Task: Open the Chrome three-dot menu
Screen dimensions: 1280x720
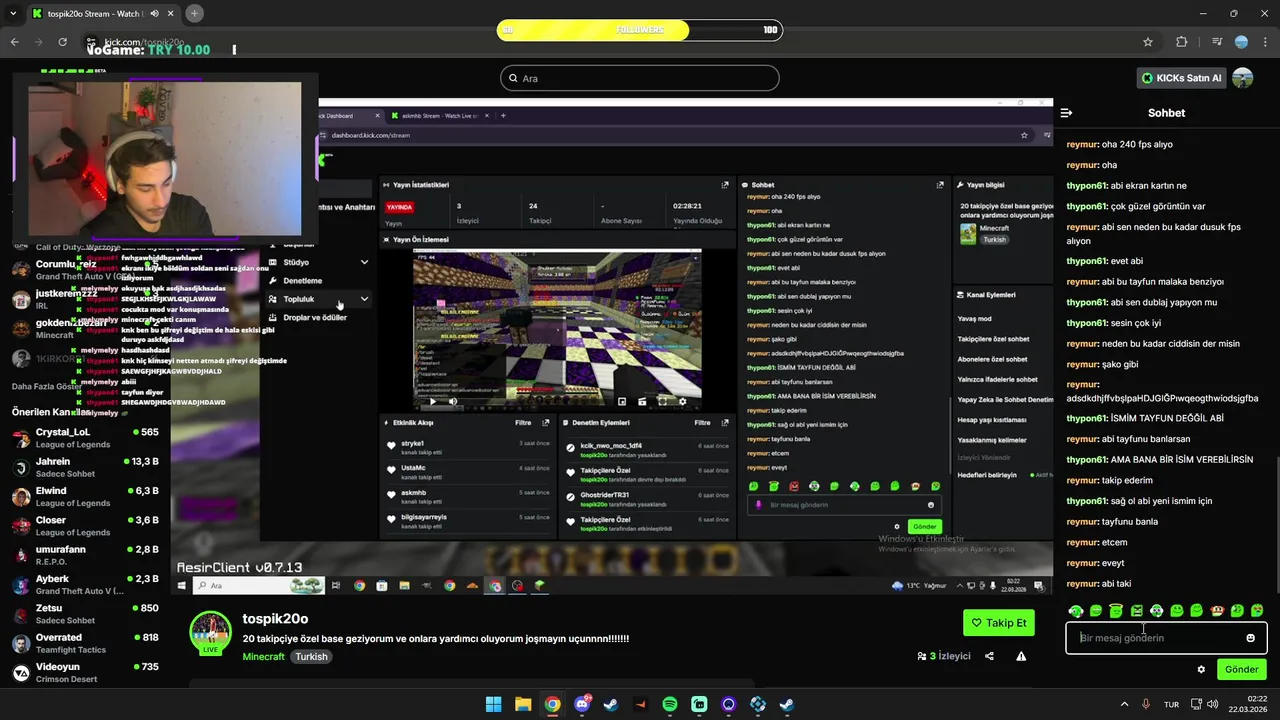Action: click(x=1264, y=42)
